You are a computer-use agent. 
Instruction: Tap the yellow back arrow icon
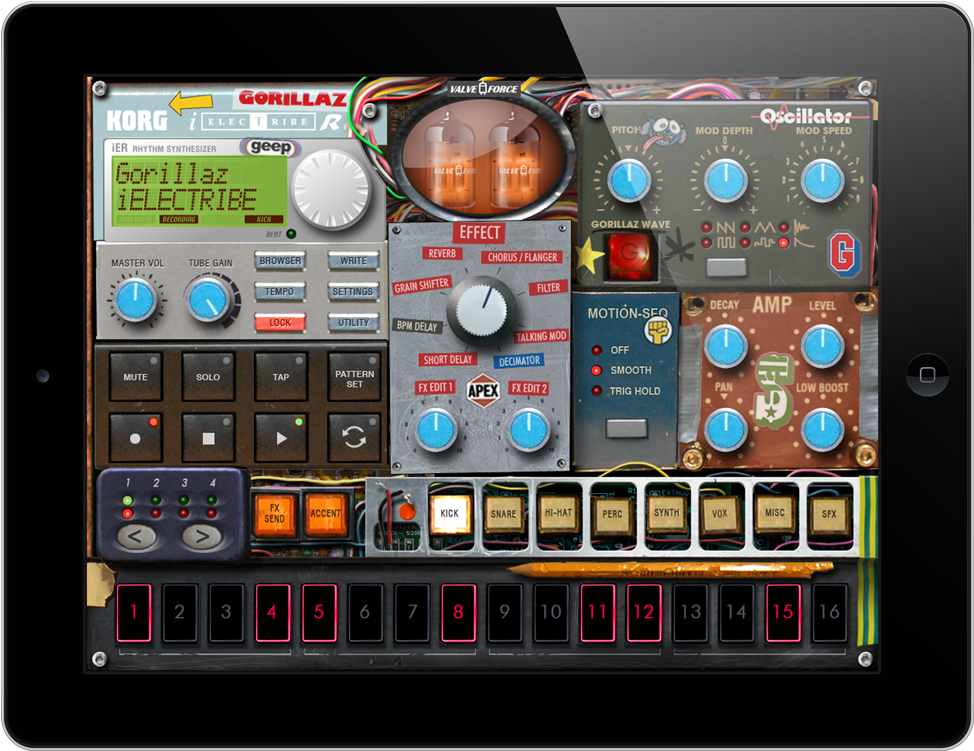tap(191, 102)
